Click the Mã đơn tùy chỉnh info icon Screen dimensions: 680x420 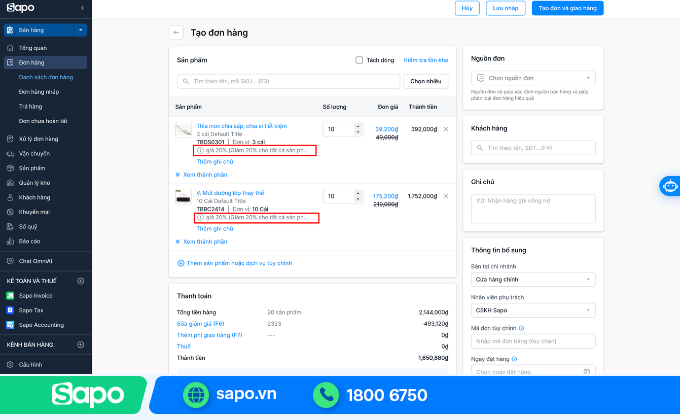coord(521,328)
